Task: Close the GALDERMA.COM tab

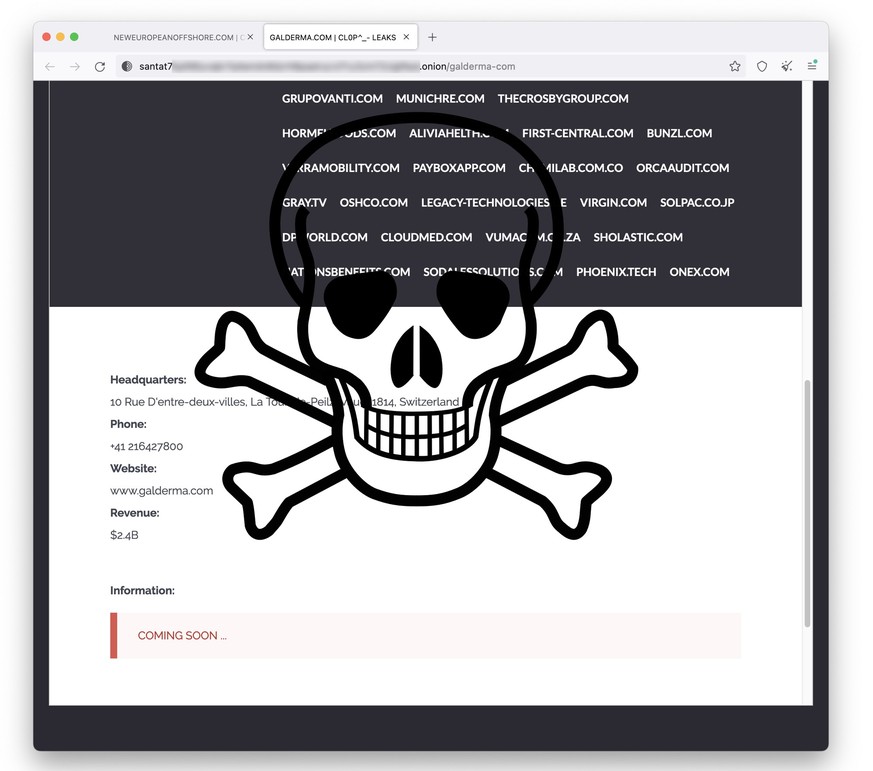Action: pos(406,37)
